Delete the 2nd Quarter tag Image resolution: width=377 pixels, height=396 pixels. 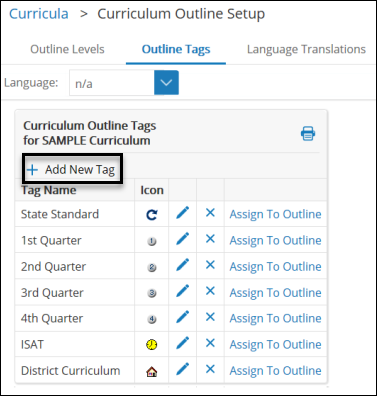210,265
